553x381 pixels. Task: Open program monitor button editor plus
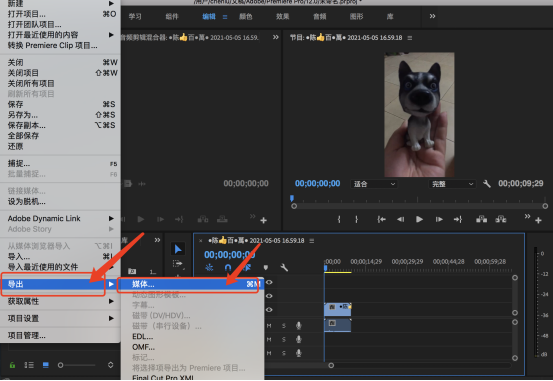pos(538,220)
